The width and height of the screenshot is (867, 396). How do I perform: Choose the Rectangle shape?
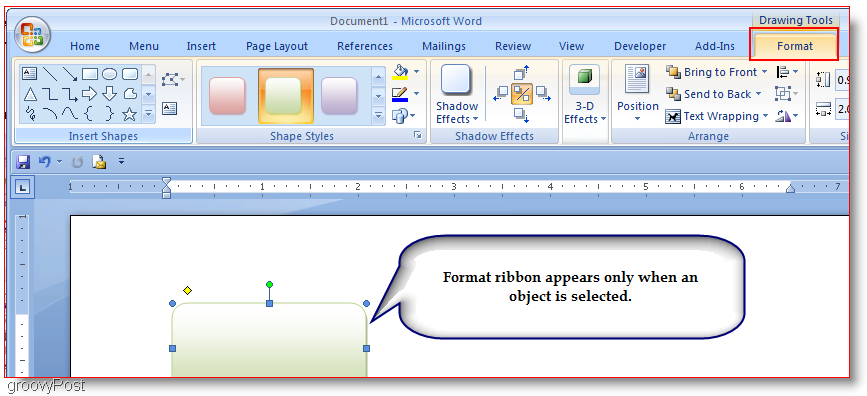[90, 74]
